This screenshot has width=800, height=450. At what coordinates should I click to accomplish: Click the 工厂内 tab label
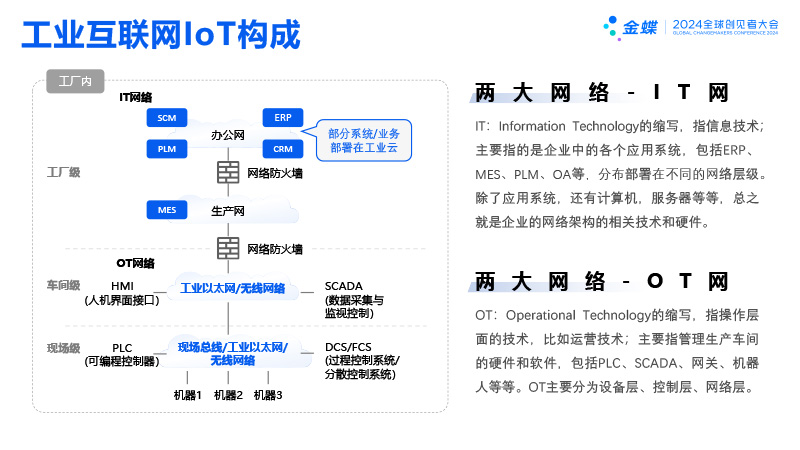tap(76, 82)
